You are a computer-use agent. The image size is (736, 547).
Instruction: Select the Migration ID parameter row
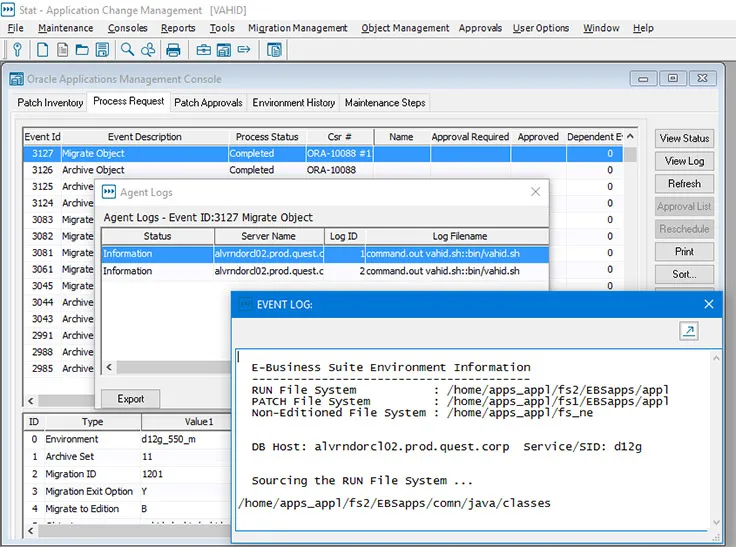(128, 474)
